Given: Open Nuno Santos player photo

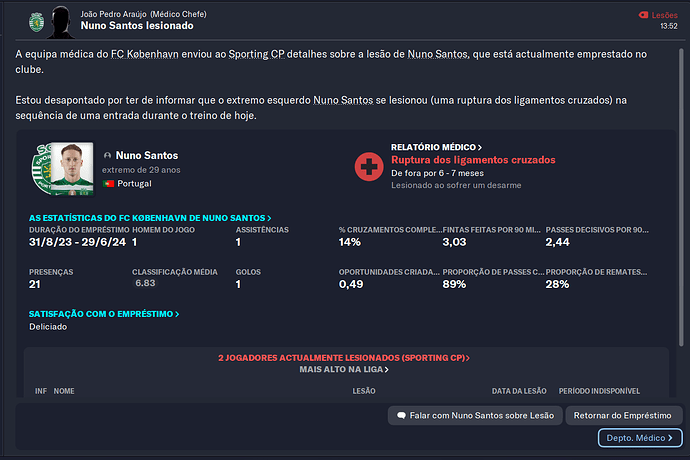Looking at the screenshot, I should click(72, 169).
